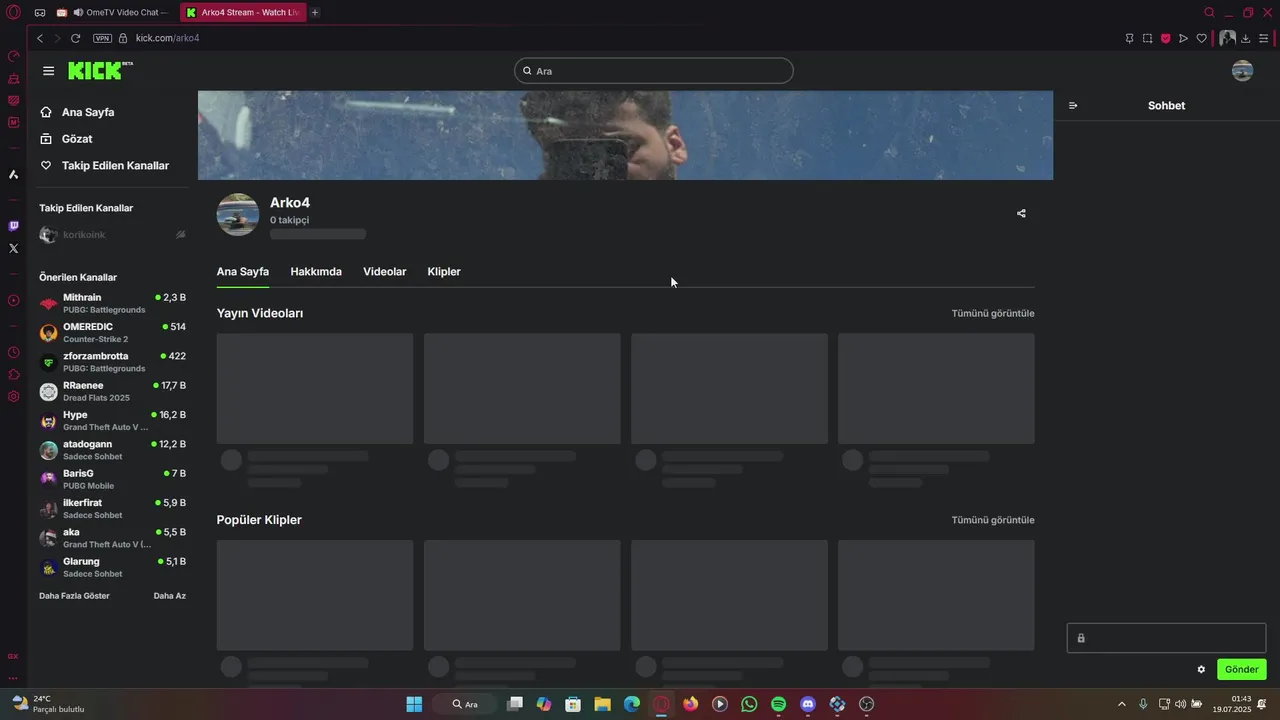Reload the page
Screen dimensions: 1280x720
(x=75, y=38)
